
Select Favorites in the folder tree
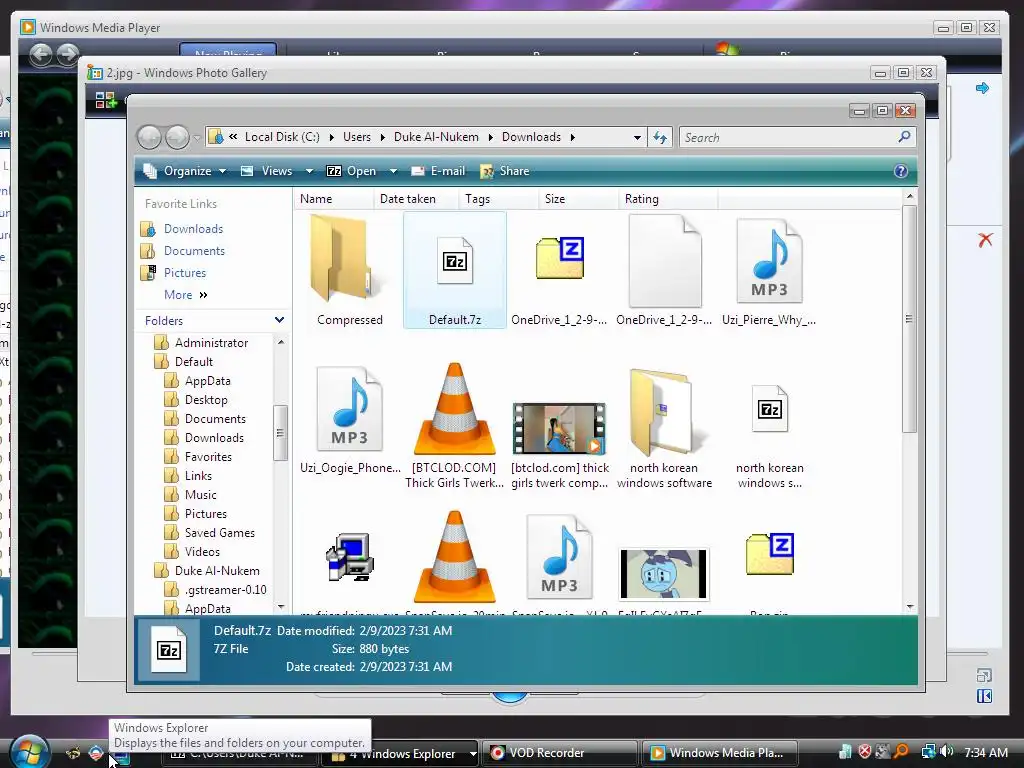point(208,456)
